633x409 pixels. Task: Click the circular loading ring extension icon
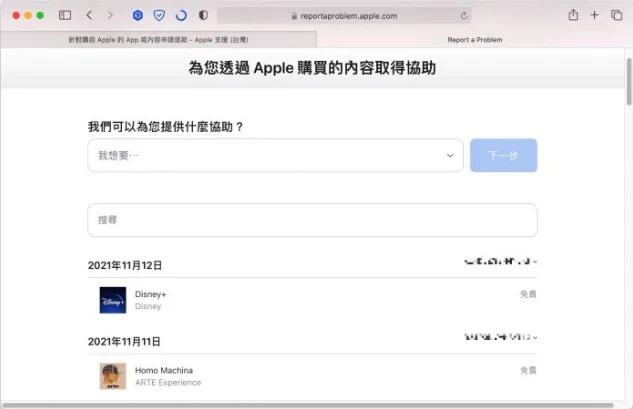pos(180,16)
